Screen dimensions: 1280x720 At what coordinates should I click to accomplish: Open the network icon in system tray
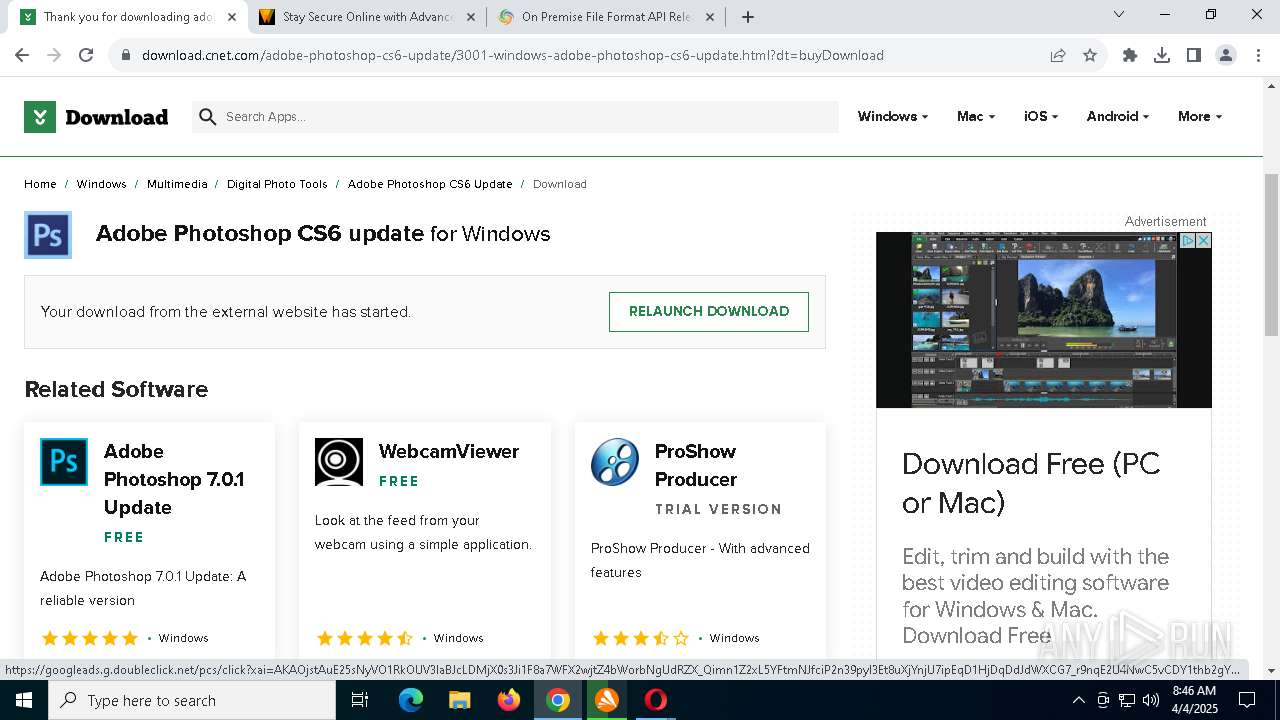click(x=1127, y=700)
